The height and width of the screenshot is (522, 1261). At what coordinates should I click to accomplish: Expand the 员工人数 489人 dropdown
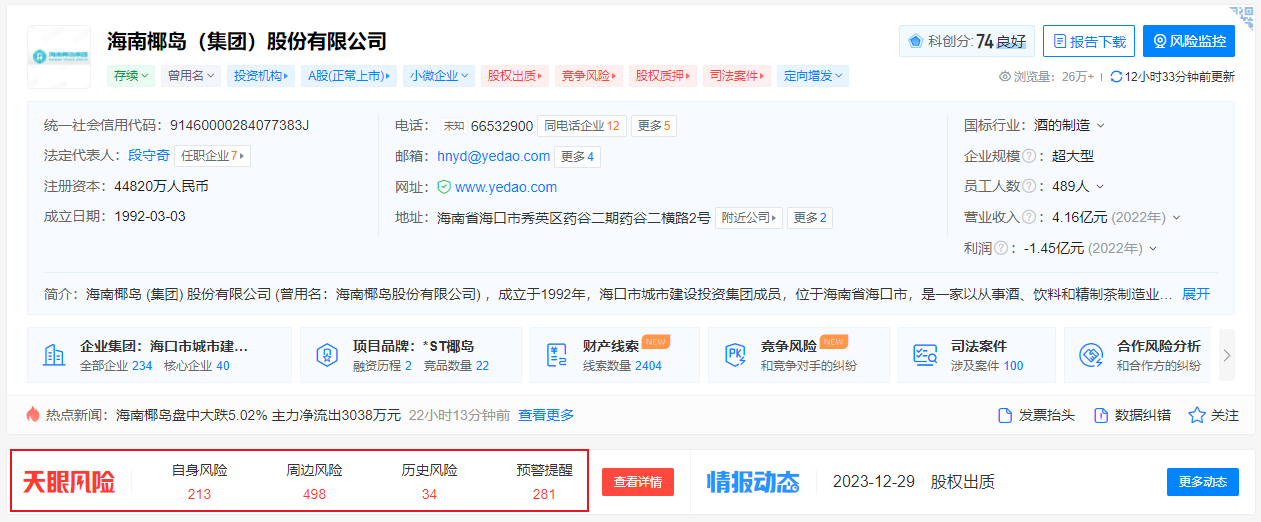point(1100,187)
